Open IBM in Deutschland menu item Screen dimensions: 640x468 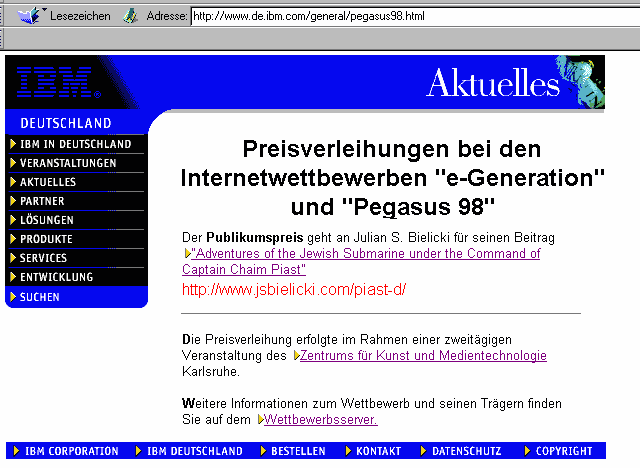[76, 144]
